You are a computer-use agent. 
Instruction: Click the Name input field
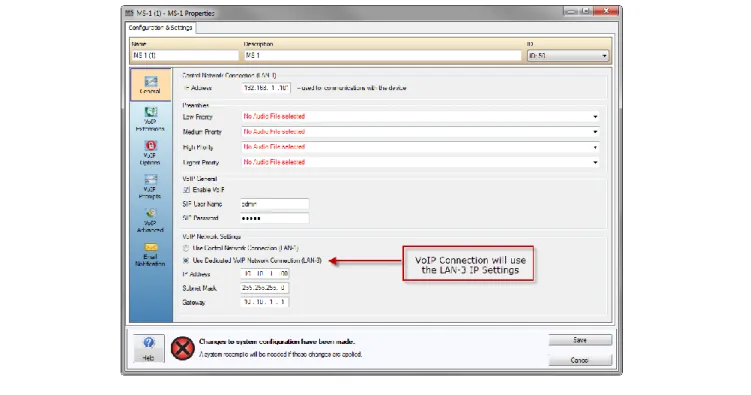[185, 56]
